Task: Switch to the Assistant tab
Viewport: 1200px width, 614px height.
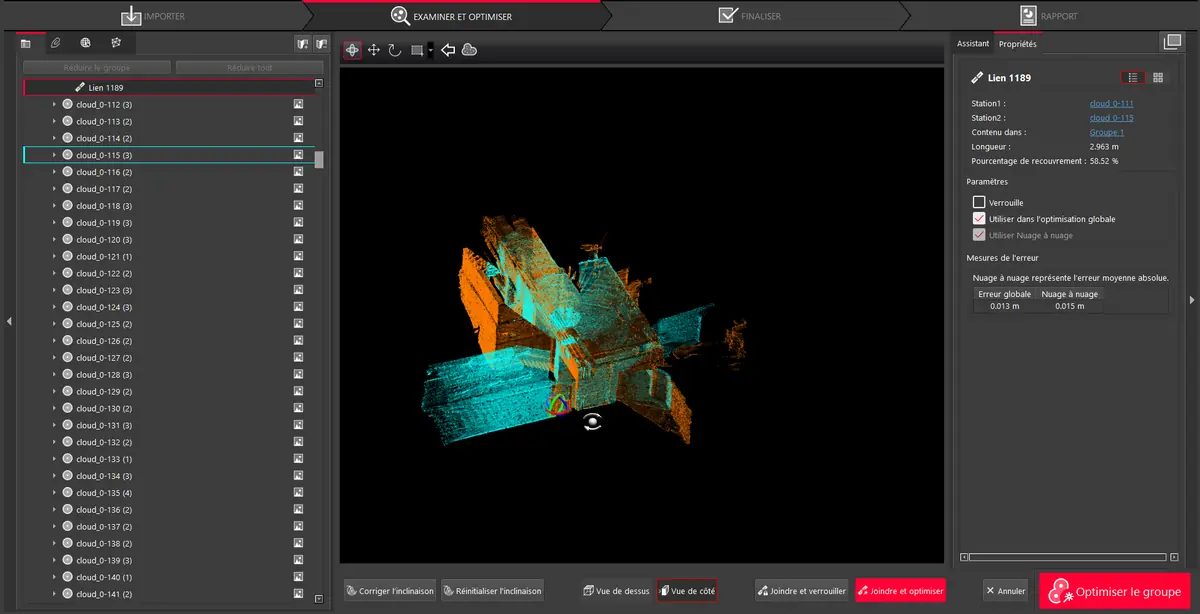Action: [972, 43]
